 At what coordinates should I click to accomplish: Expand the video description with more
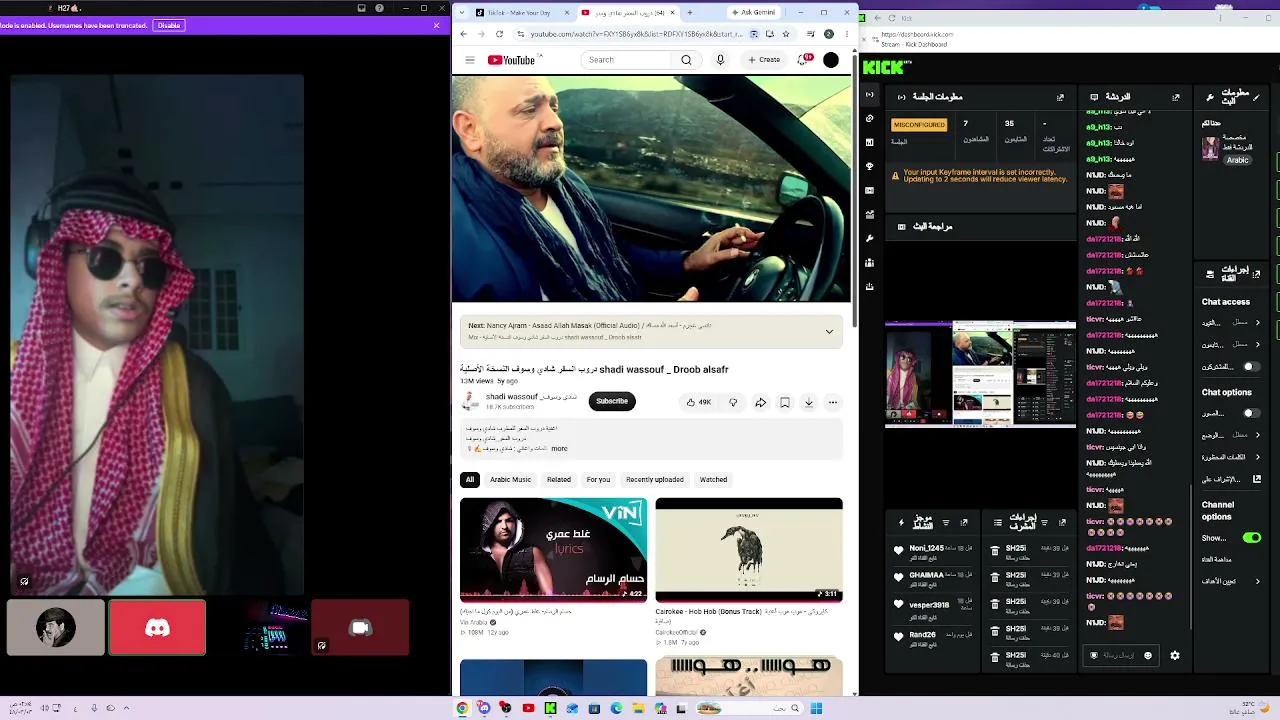[x=559, y=449]
